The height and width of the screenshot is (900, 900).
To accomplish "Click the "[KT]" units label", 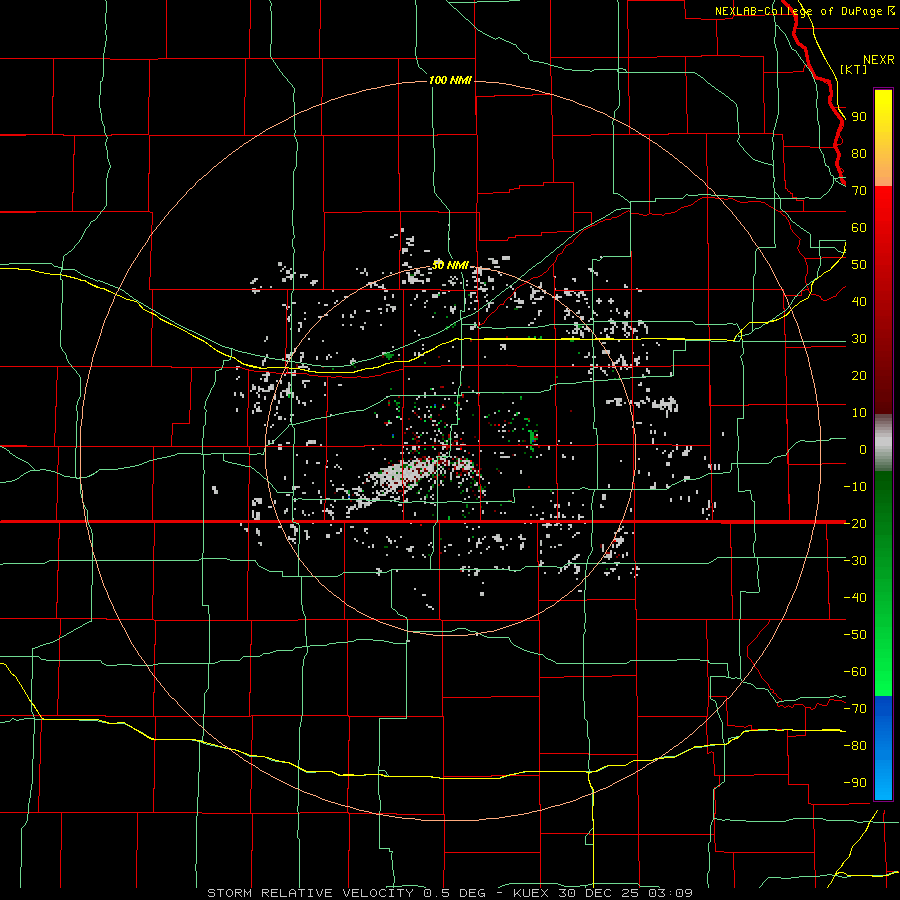I will pos(854,69).
